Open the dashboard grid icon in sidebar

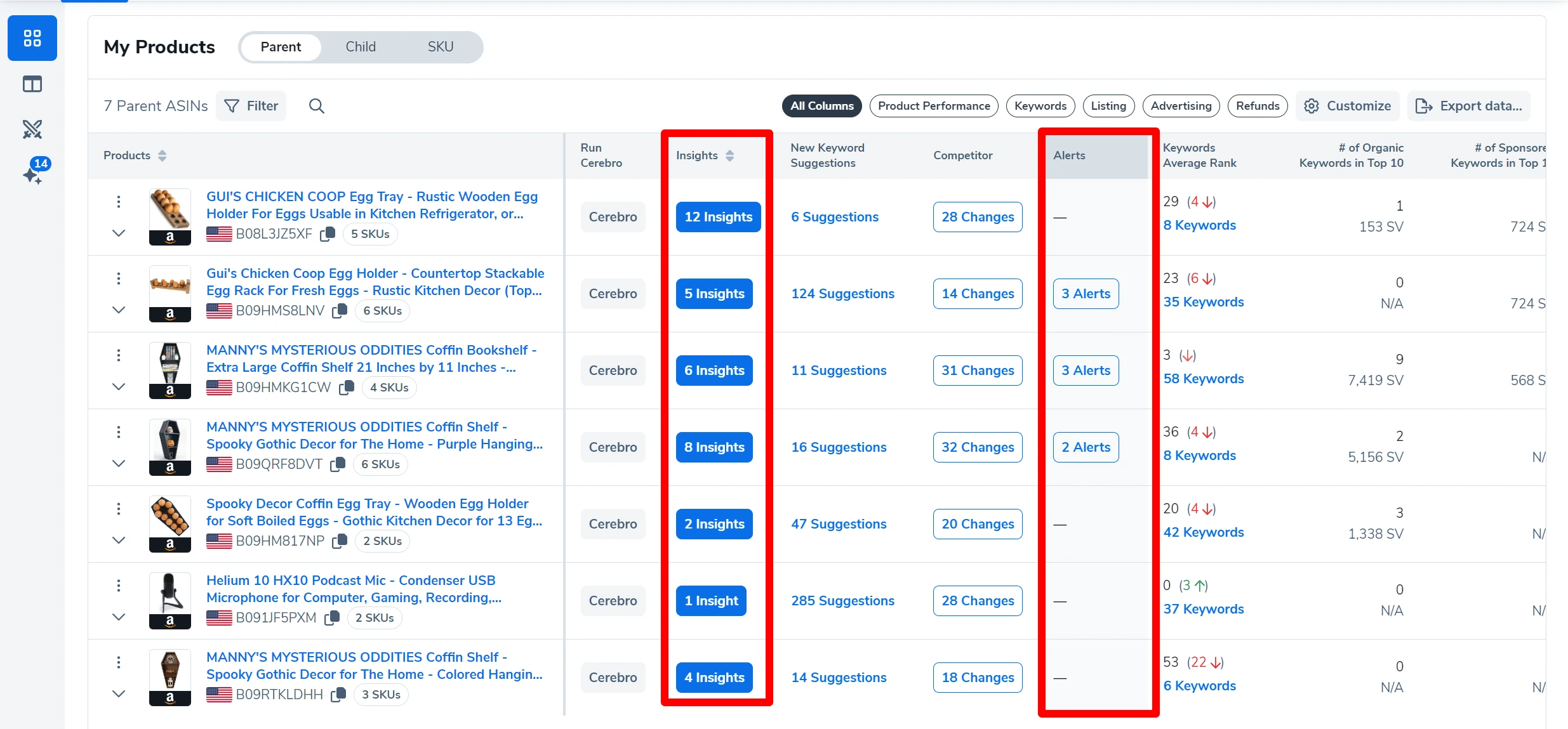pos(32,38)
